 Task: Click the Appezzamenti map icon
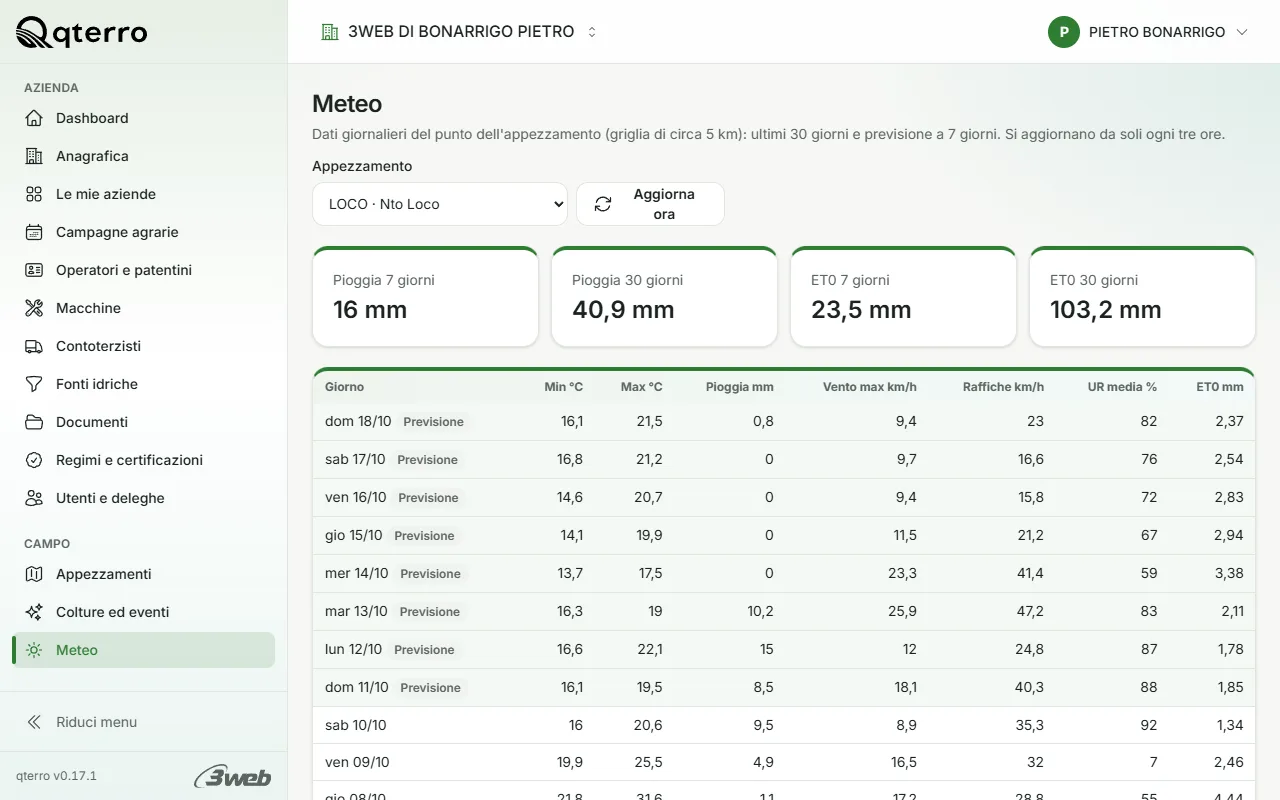(x=34, y=574)
